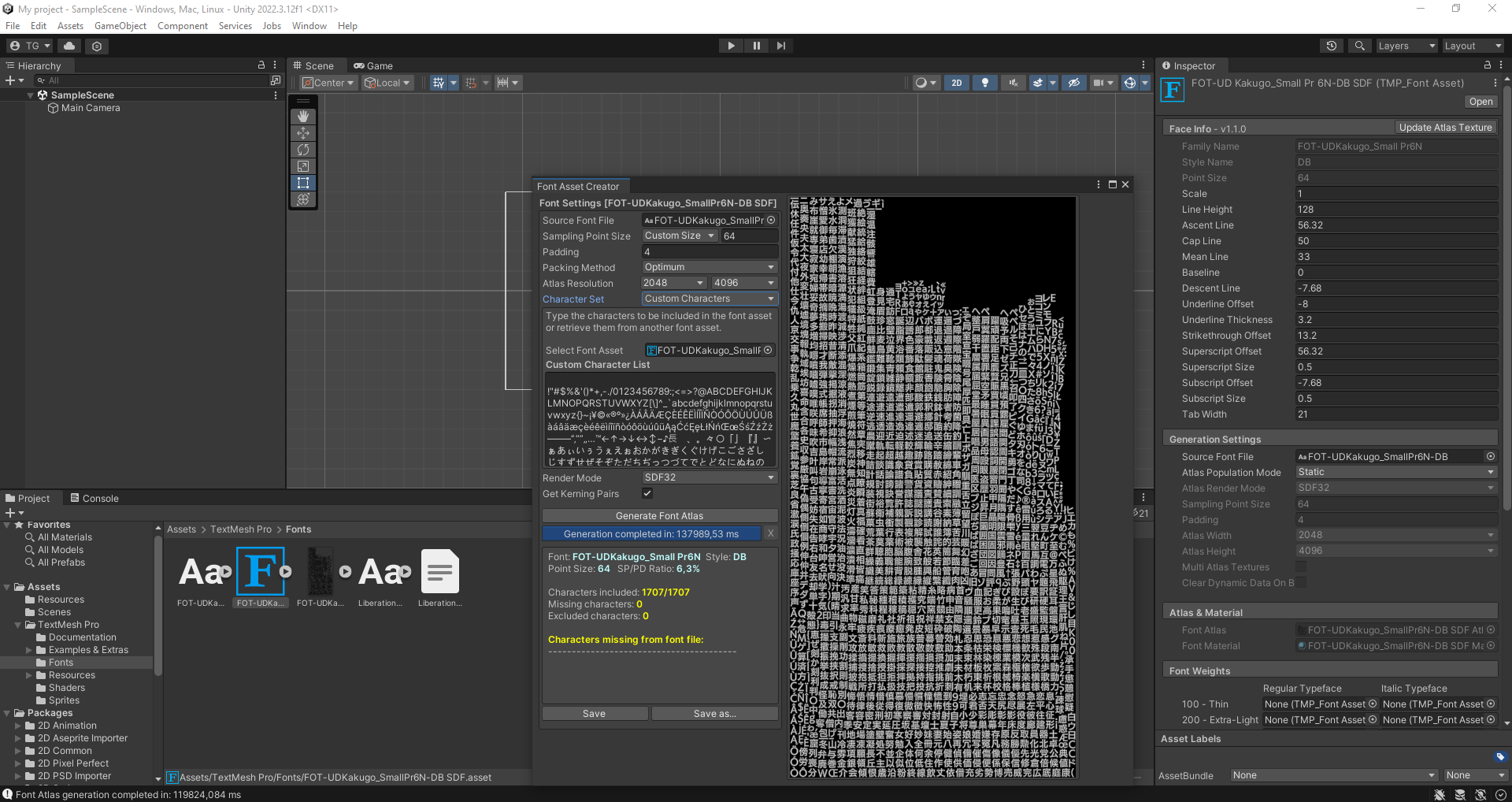
Task: Open Atlas Resolution 4096 height dropdown
Action: coord(744,283)
